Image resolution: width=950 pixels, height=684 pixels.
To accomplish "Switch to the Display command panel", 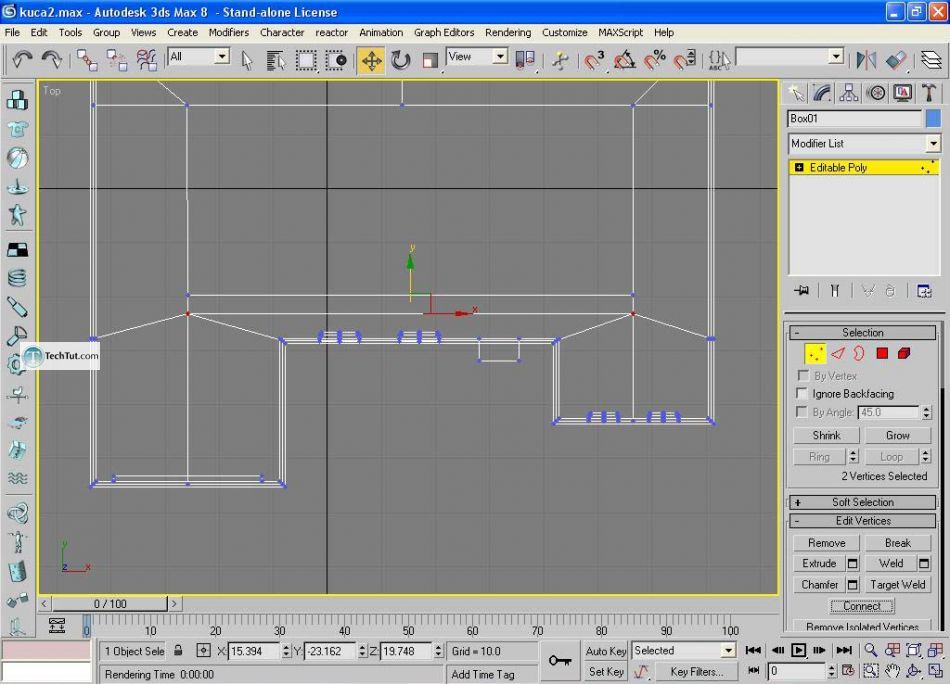I will click(902, 93).
